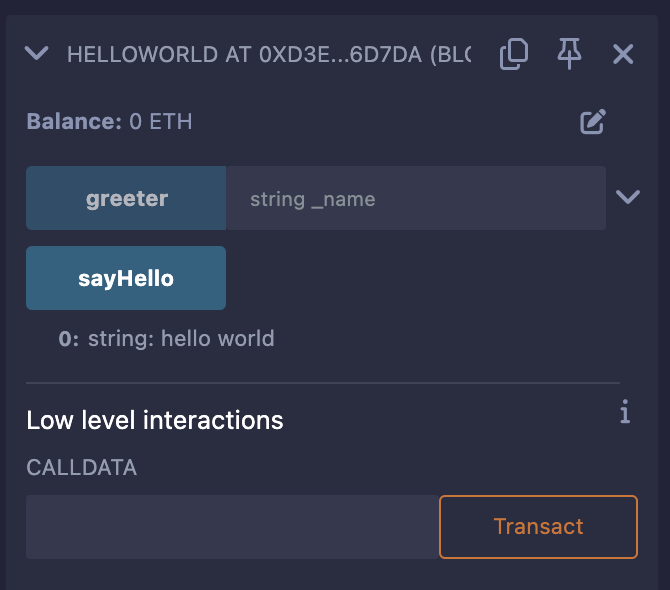The height and width of the screenshot is (590, 670).
Task: Collapse the HELLOWORLD contract panel
Action: (x=37, y=53)
